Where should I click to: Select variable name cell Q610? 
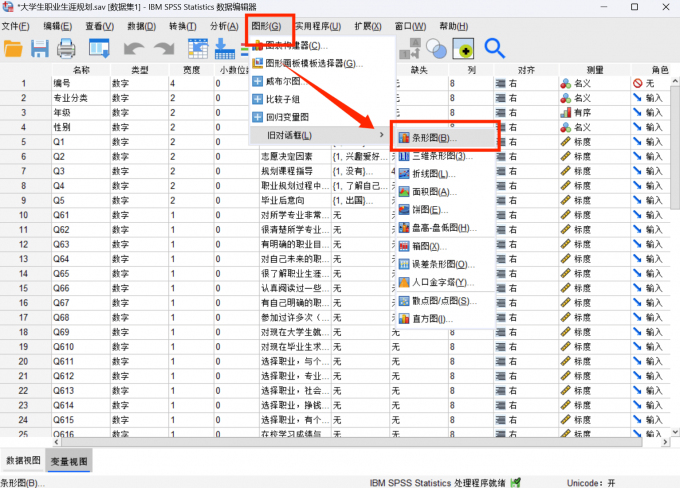[81, 347]
